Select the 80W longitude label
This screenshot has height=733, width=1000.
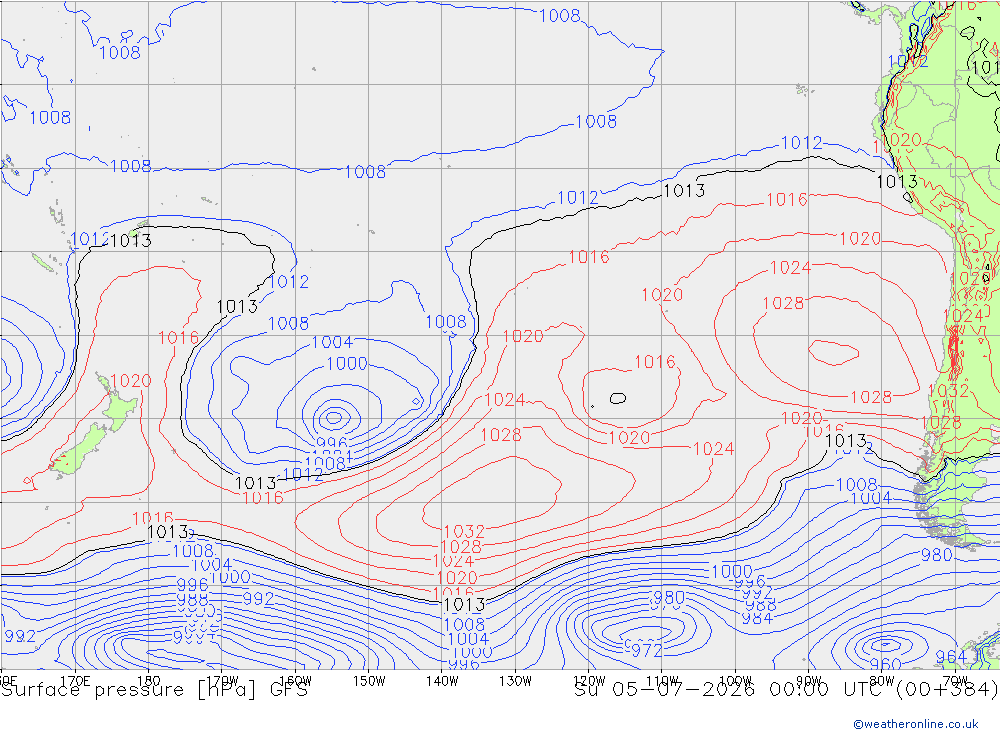(882, 681)
